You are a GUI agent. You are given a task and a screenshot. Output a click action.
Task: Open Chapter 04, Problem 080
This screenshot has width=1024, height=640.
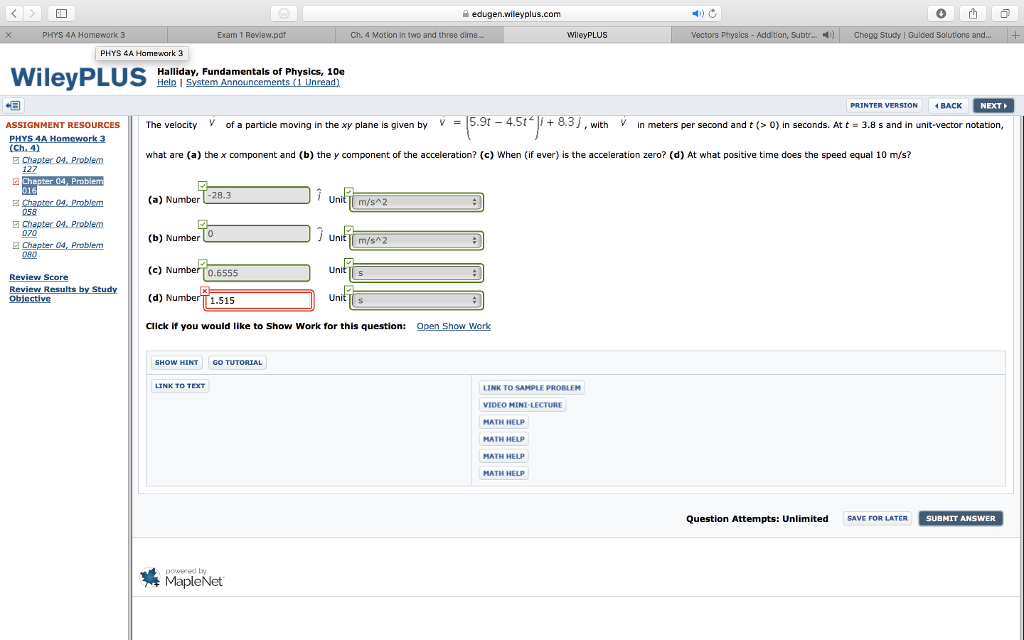click(63, 249)
